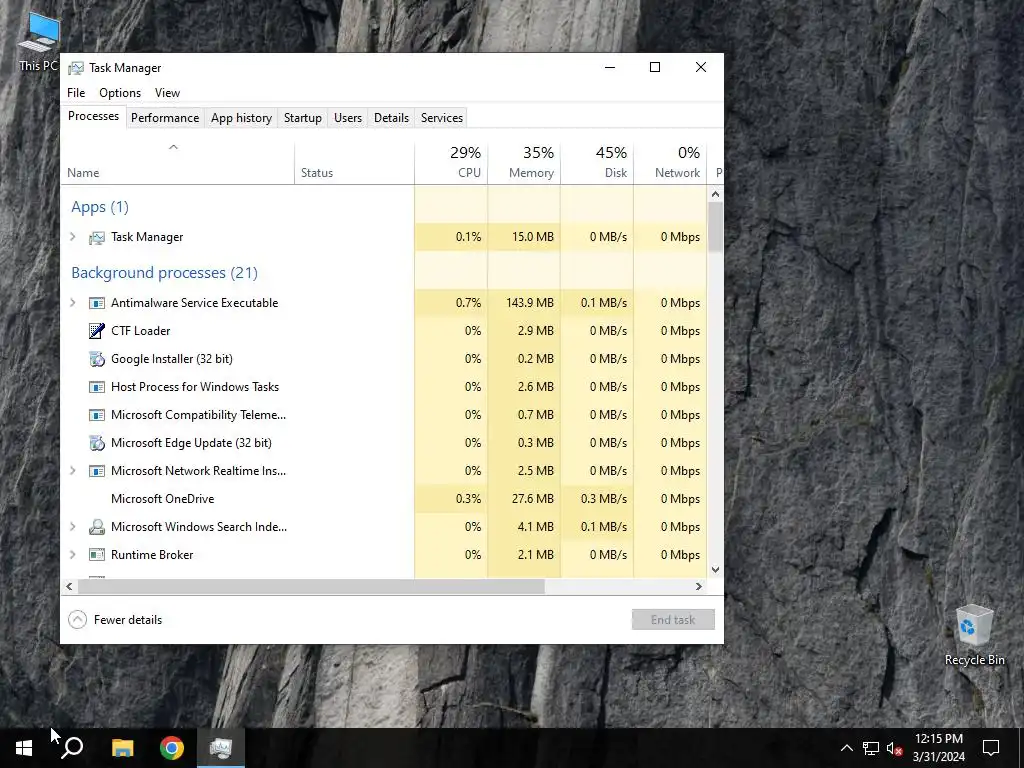The height and width of the screenshot is (768, 1024).
Task: Open the taskbar clock showing 12:15 PM
Action: pos(938,748)
